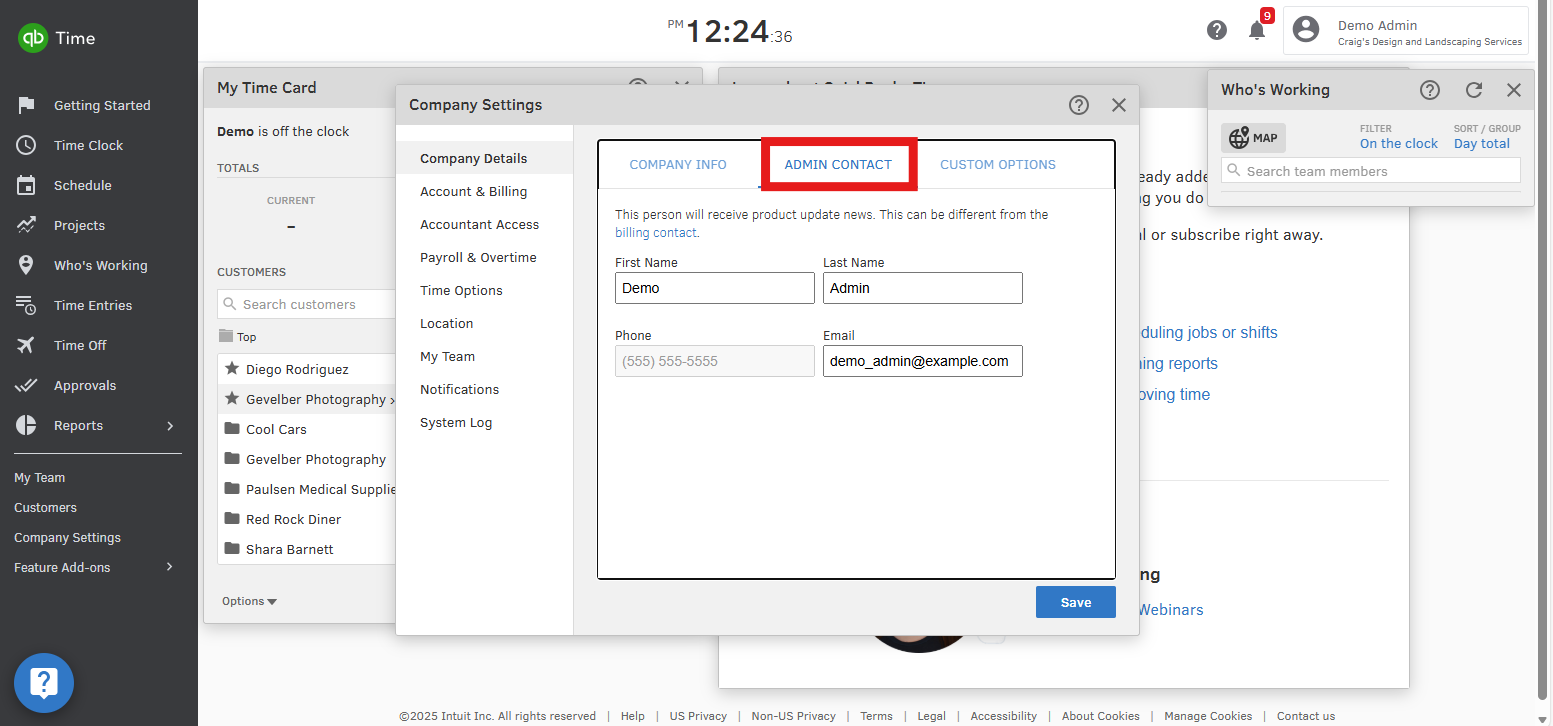Viewport: 1553px width, 726px height.
Task: Click the MAP button in Who's Working
Action: click(1253, 138)
